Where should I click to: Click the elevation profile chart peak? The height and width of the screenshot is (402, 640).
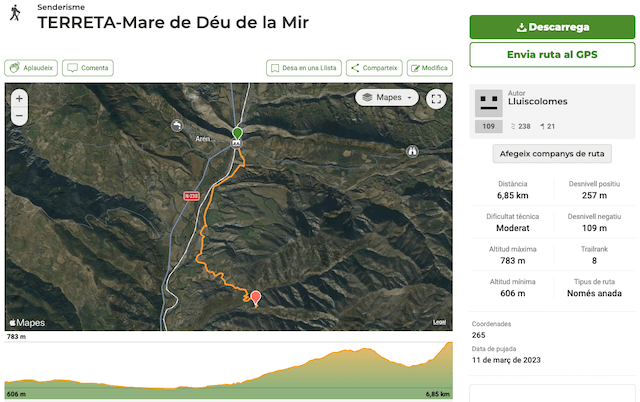[448, 345]
